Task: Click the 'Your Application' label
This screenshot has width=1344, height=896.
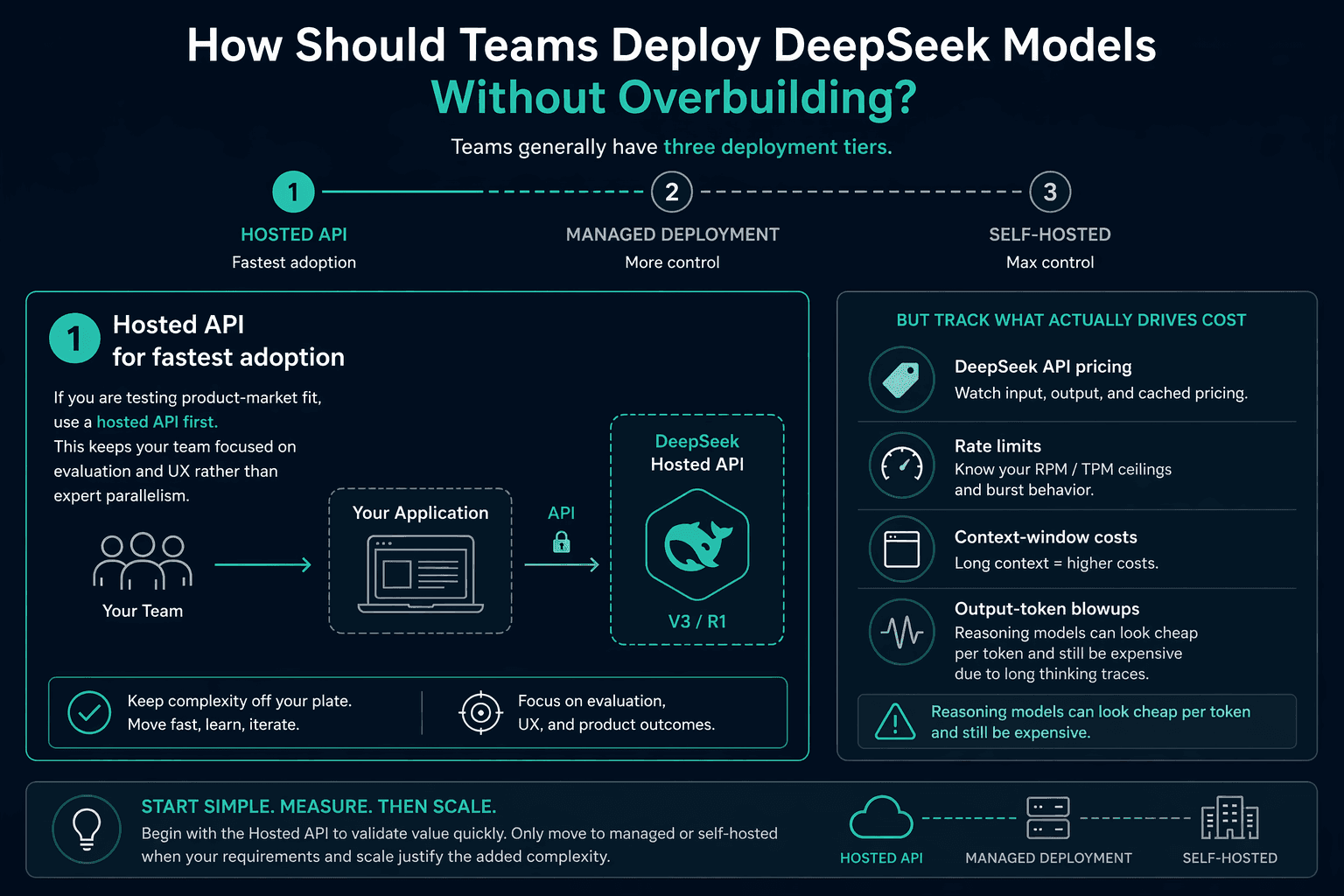Action: click(x=420, y=513)
